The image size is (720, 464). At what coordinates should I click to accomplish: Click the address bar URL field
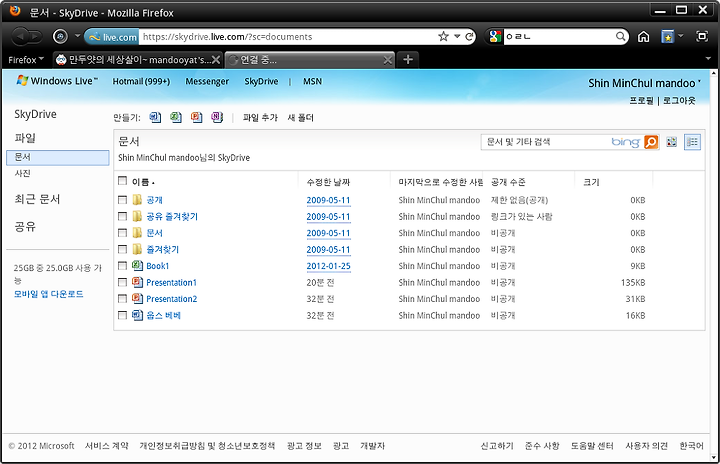pyautogui.click(x=287, y=37)
